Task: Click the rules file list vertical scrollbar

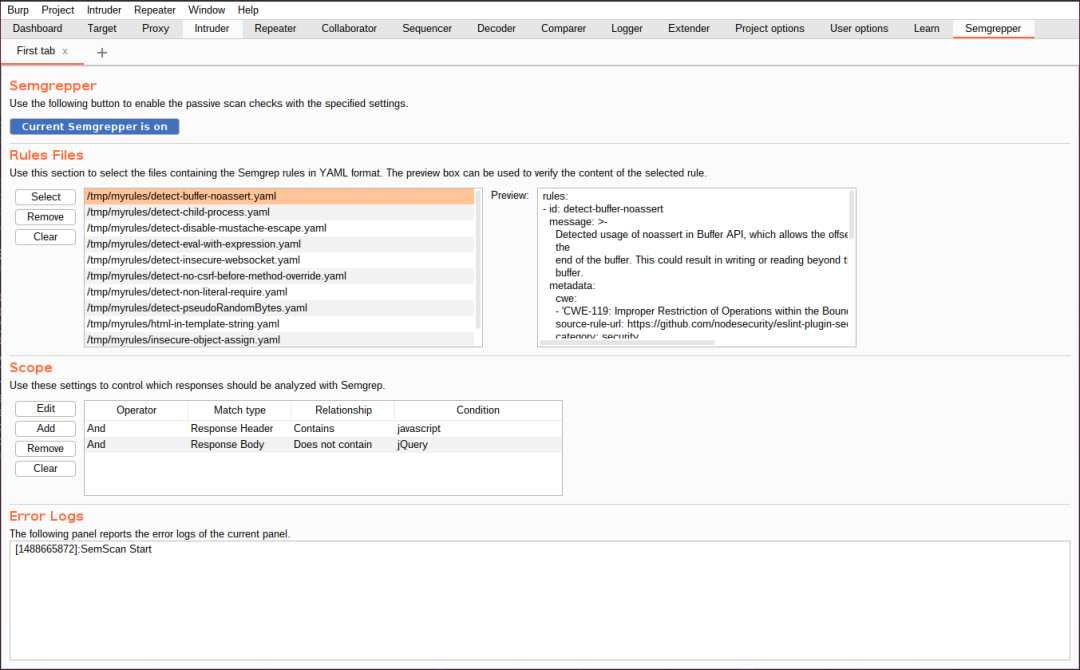Action: point(478,260)
